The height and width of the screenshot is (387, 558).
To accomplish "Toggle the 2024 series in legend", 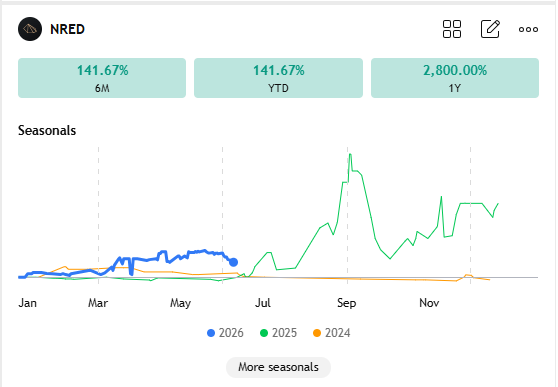I will coord(332,333).
